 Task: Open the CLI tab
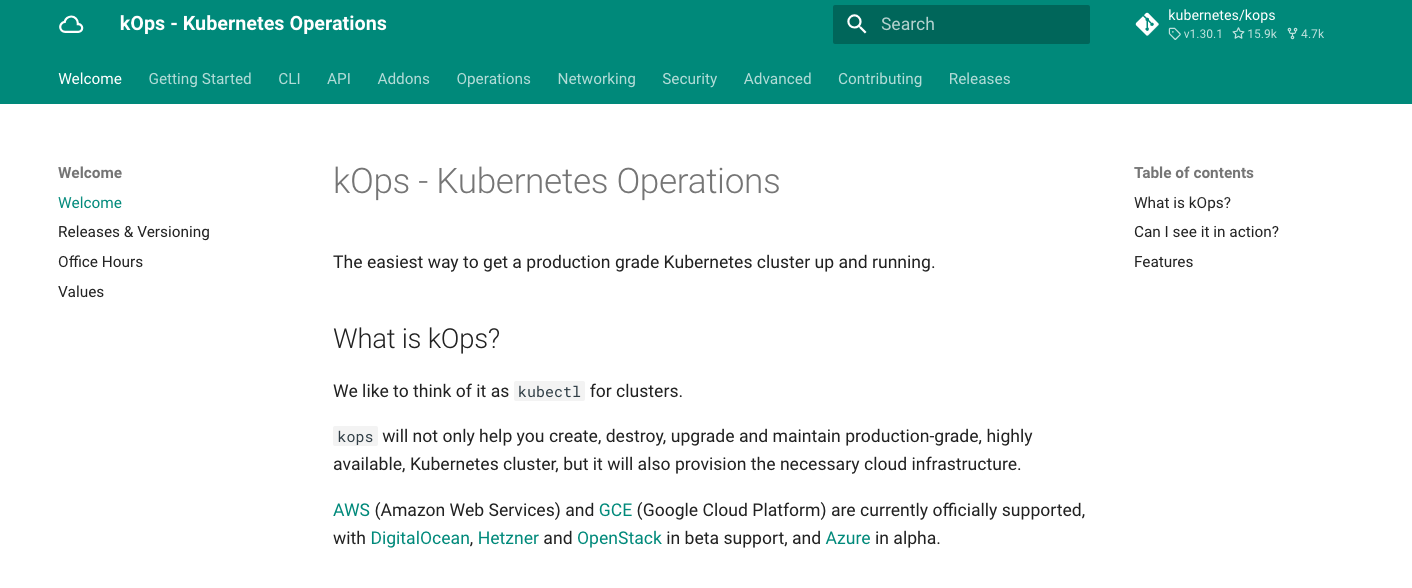pyautogui.click(x=289, y=79)
